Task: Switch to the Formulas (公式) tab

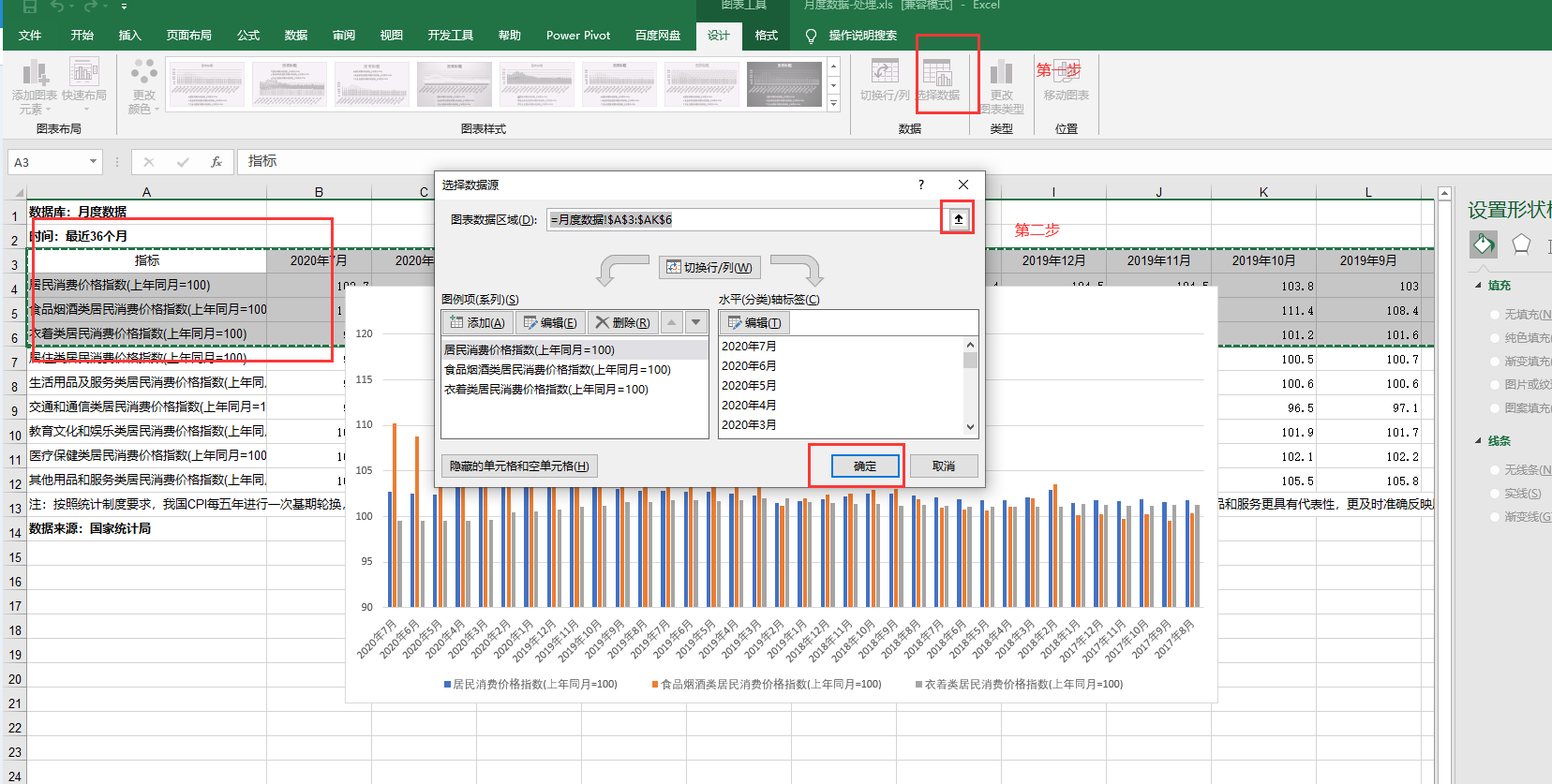Action: coord(248,36)
